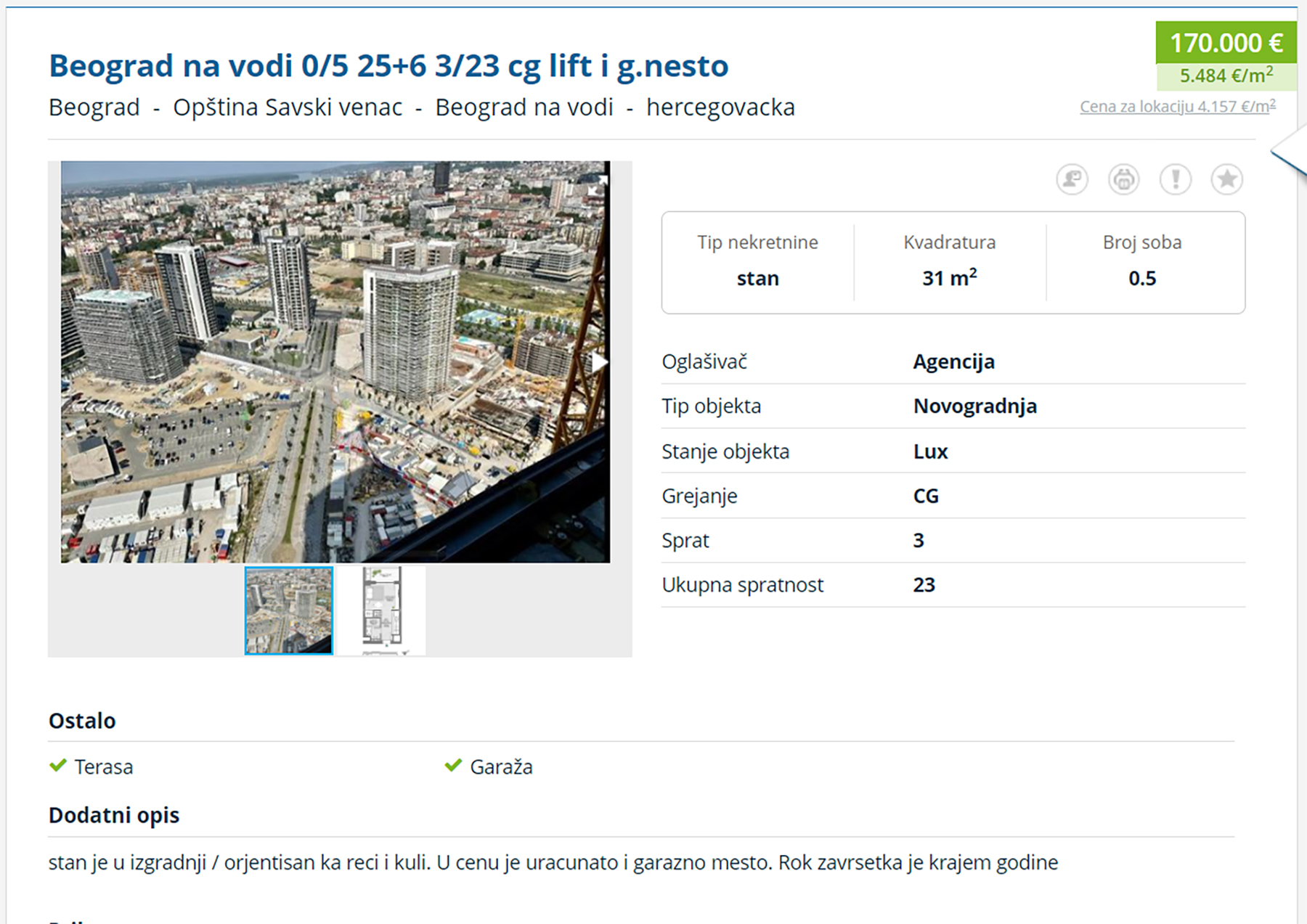Click the green 170.000 € price badge
1307x924 pixels.
(x=1226, y=43)
